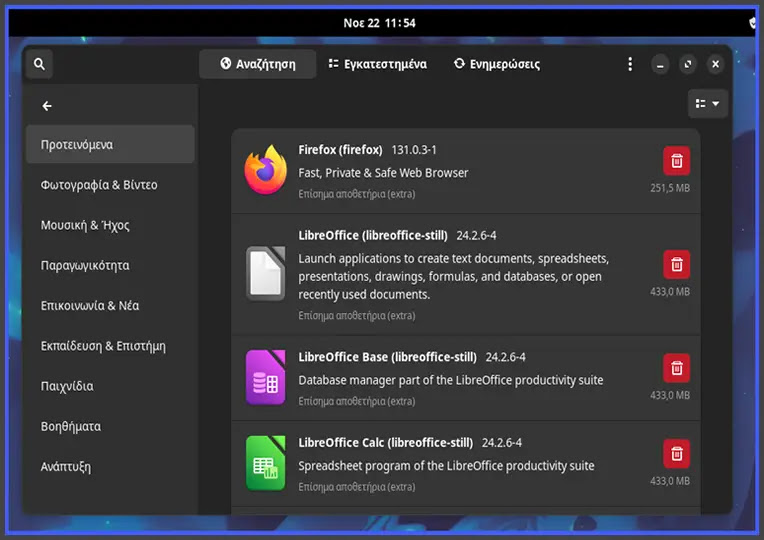This screenshot has width=764, height=540.
Task: Maximize the software manager window
Action: coord(688,64)
